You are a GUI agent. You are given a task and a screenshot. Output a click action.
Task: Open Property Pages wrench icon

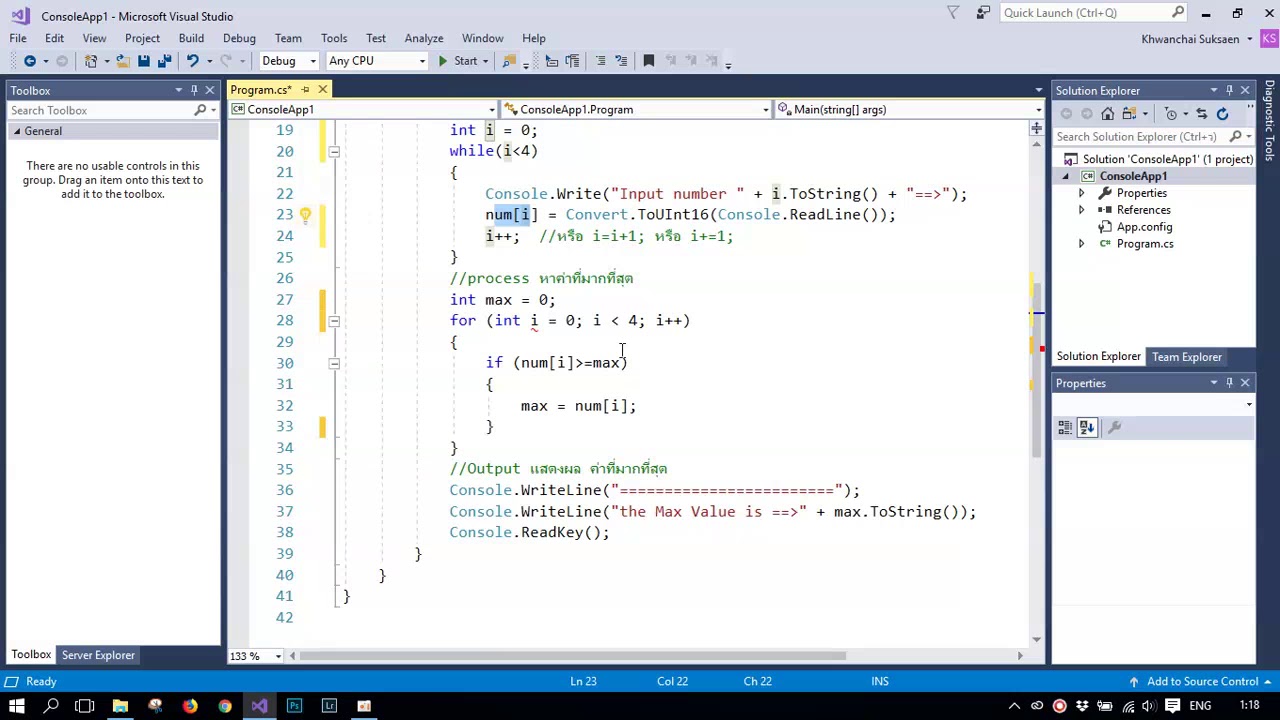tap(1115, 427)
